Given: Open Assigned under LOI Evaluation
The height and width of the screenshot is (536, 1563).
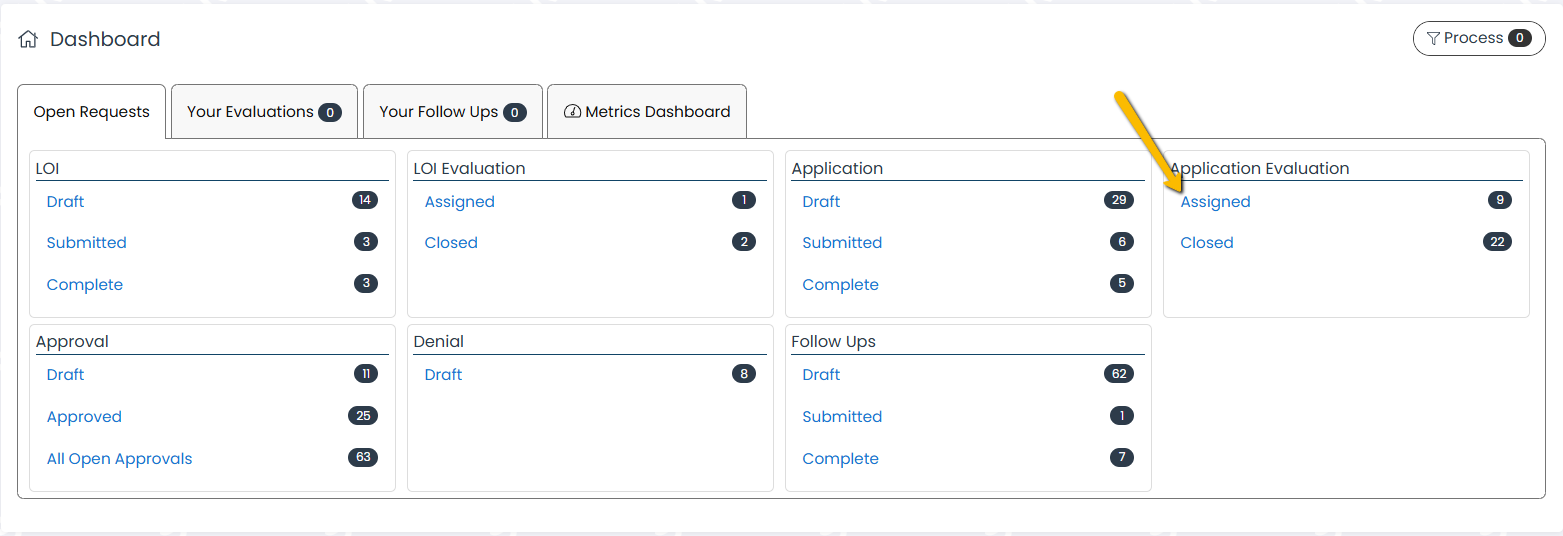Looking at the screenshot, I should click(460, 202).
